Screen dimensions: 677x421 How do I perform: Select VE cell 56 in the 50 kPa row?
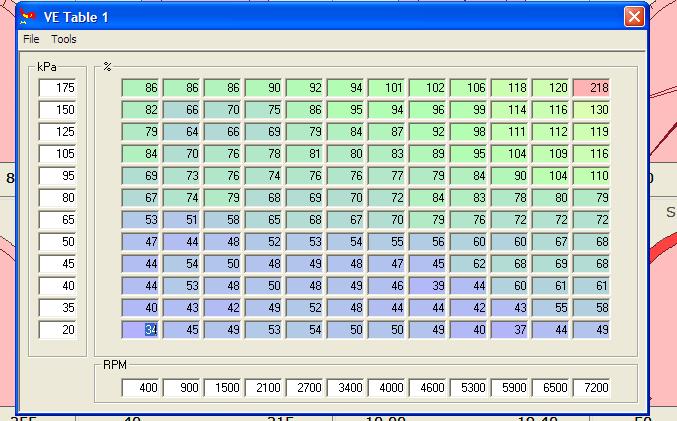coord(427,242)
